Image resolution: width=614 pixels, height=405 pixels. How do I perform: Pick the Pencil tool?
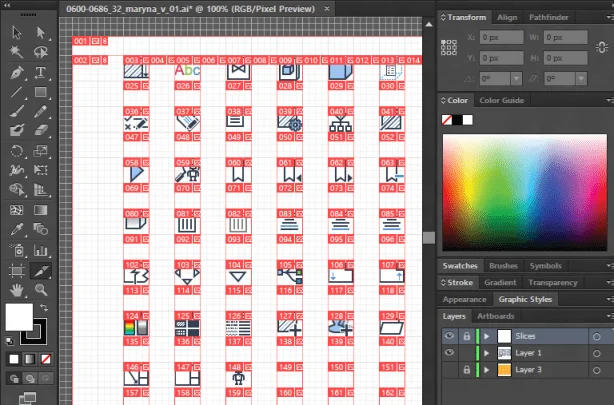(40, 112)
